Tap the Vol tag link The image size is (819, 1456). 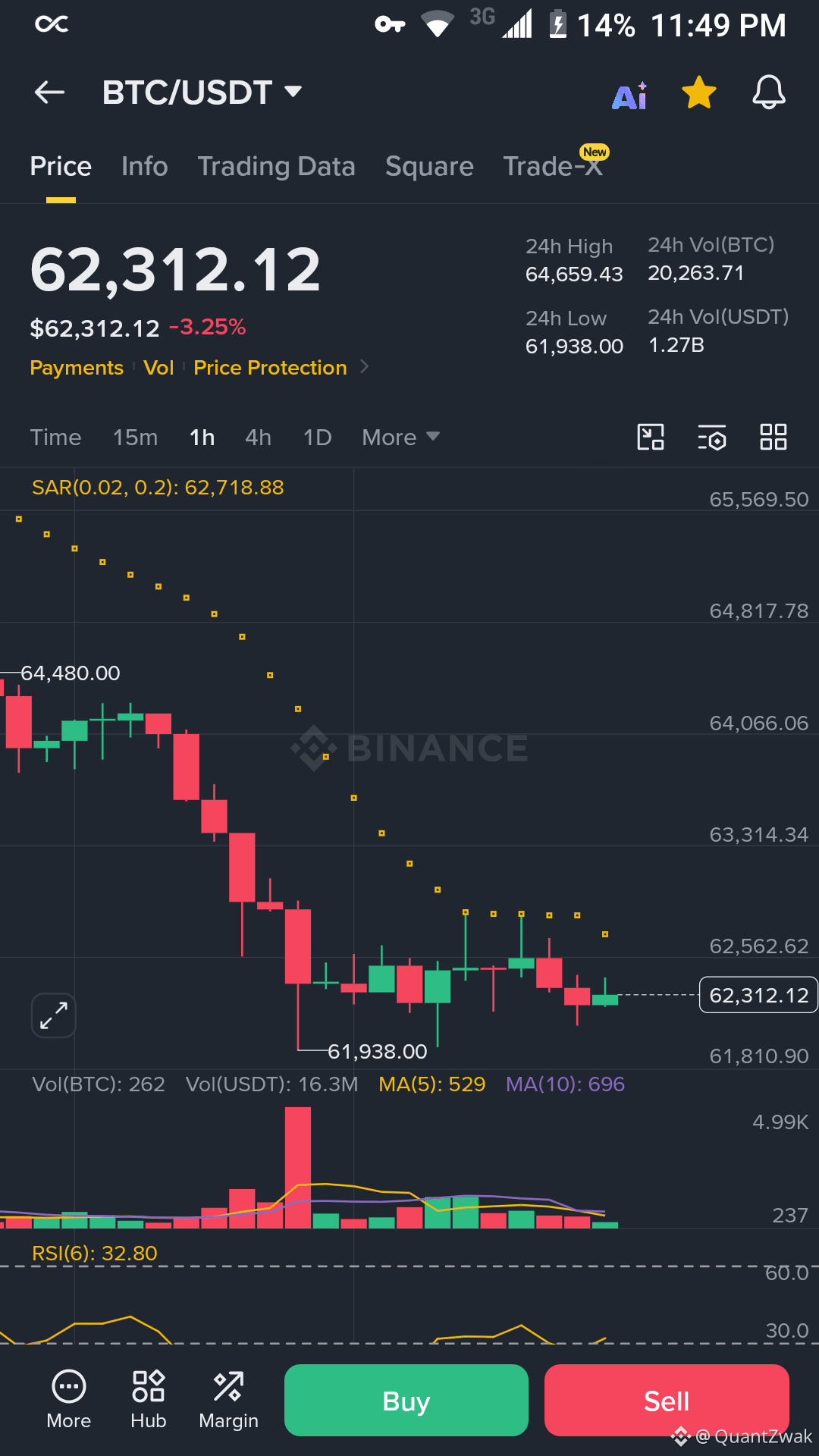[158, 368]
